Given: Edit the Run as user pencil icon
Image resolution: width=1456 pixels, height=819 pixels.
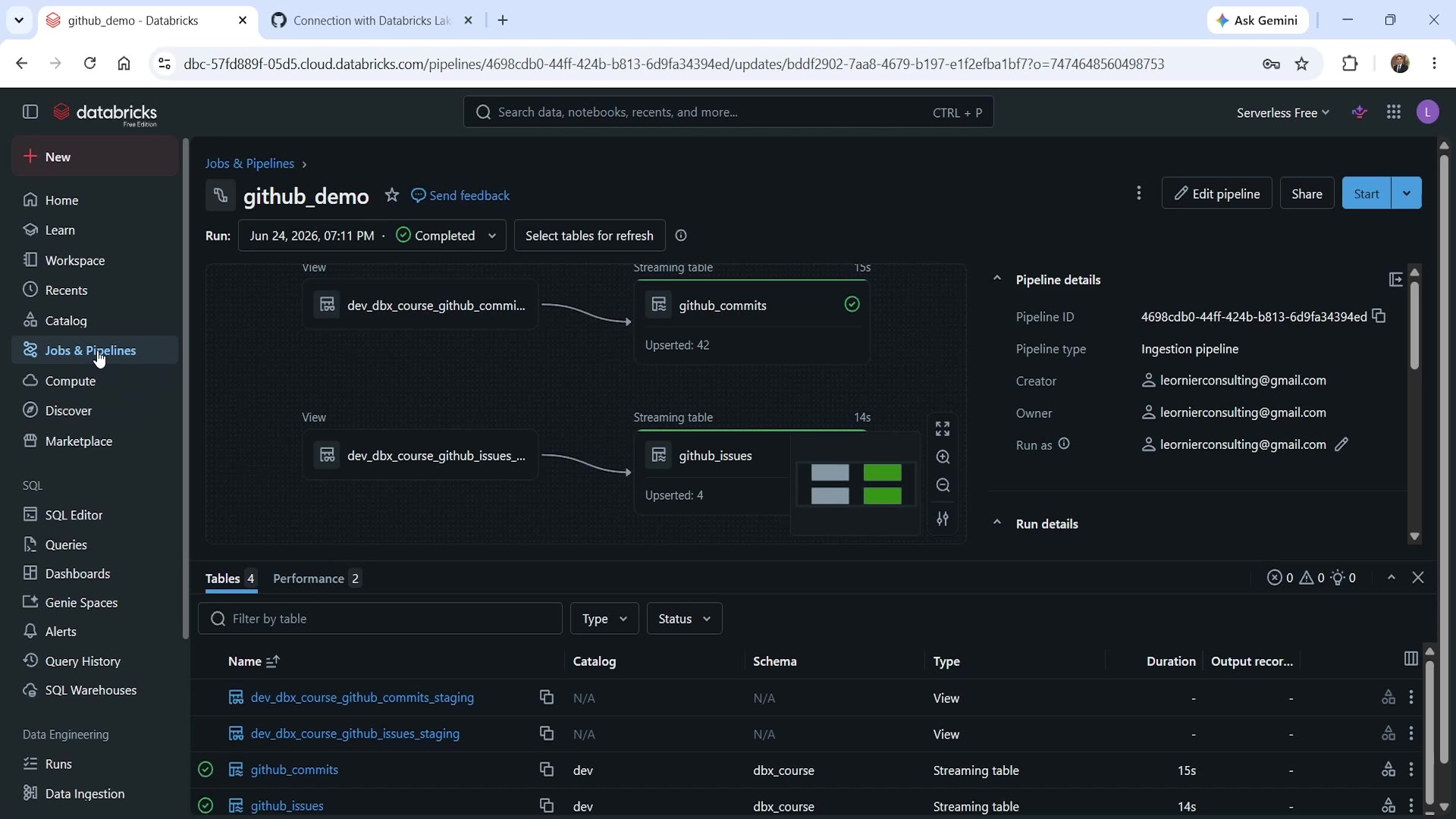Looking at the screenshot, I should (1341, 444).
